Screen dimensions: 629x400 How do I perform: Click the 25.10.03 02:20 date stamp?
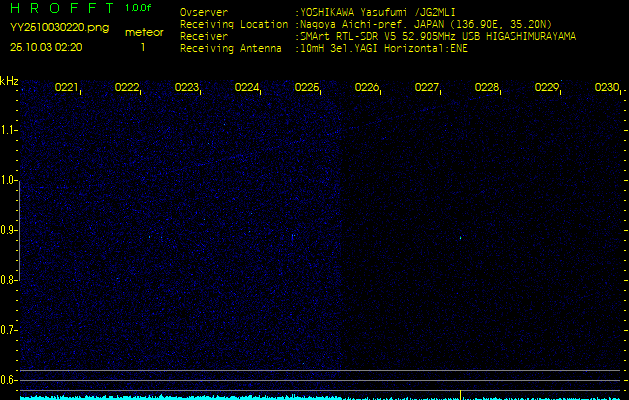pyautogui.click(x=46, y=46)
